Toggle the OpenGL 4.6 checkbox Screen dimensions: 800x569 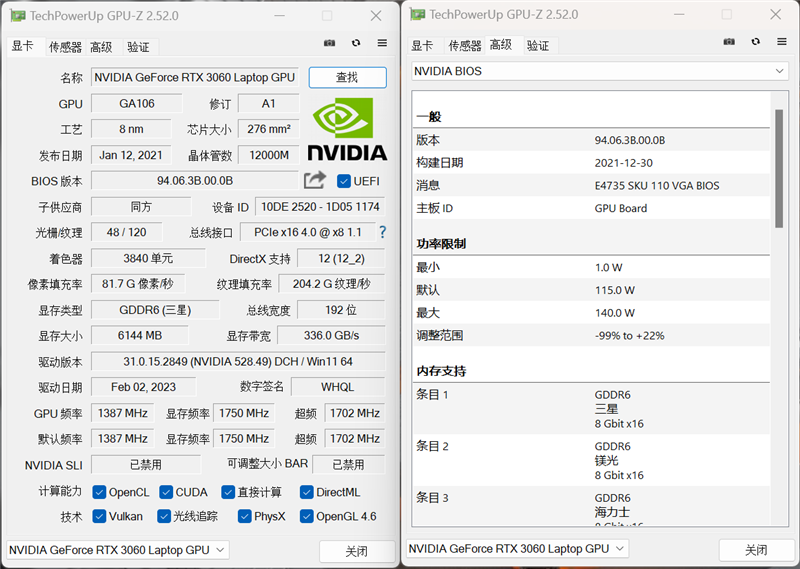tap(307, 516)
